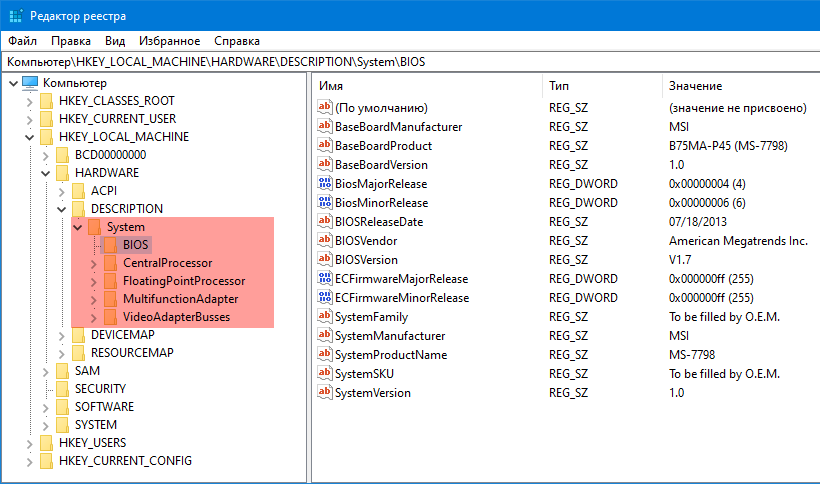This screenshot has width=820, height=484.
Task: Expand the HKEY_CURRENT_CONFIG node arrow
Action: tap(28, 461)
